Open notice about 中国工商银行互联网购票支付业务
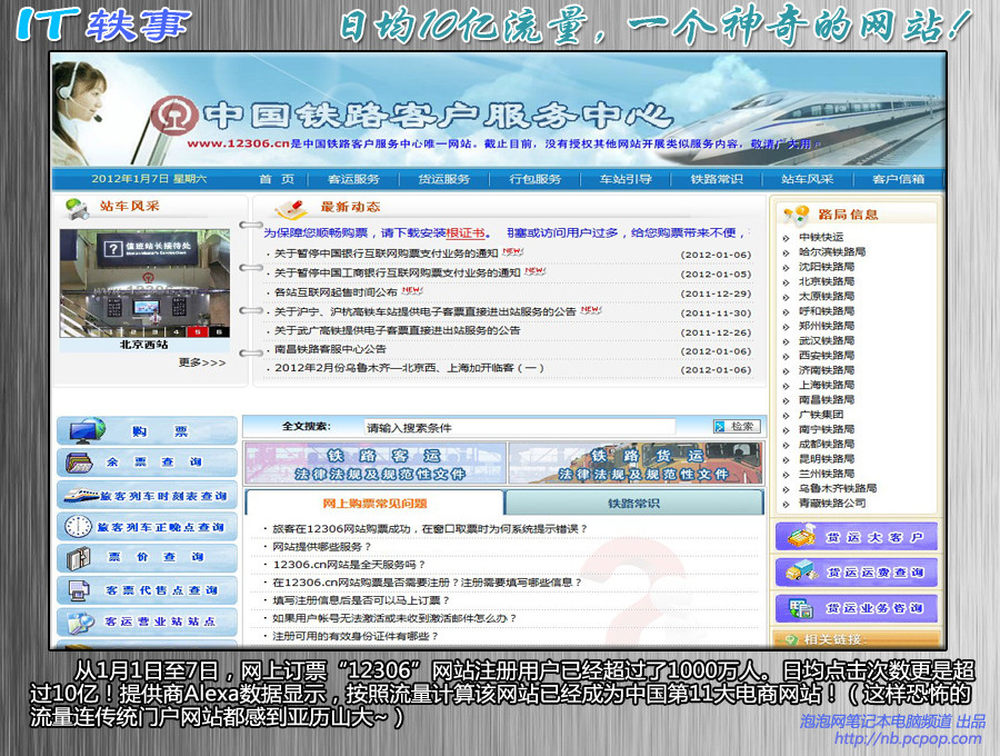The width and height of the screenshot is (1000, 756). coord(397,272)
